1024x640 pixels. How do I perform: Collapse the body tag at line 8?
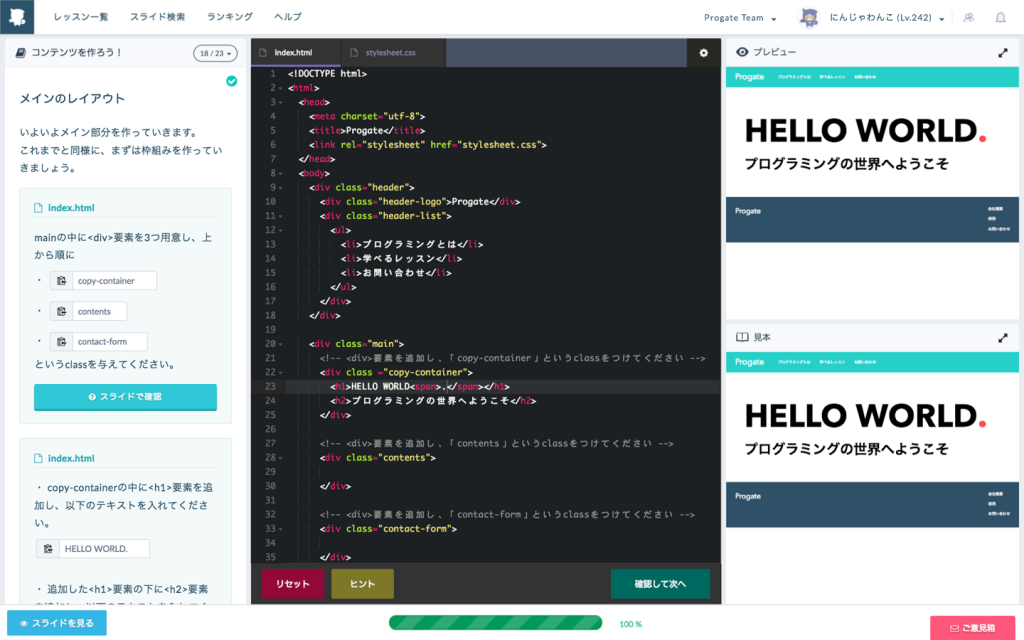[x=281, y=174]
